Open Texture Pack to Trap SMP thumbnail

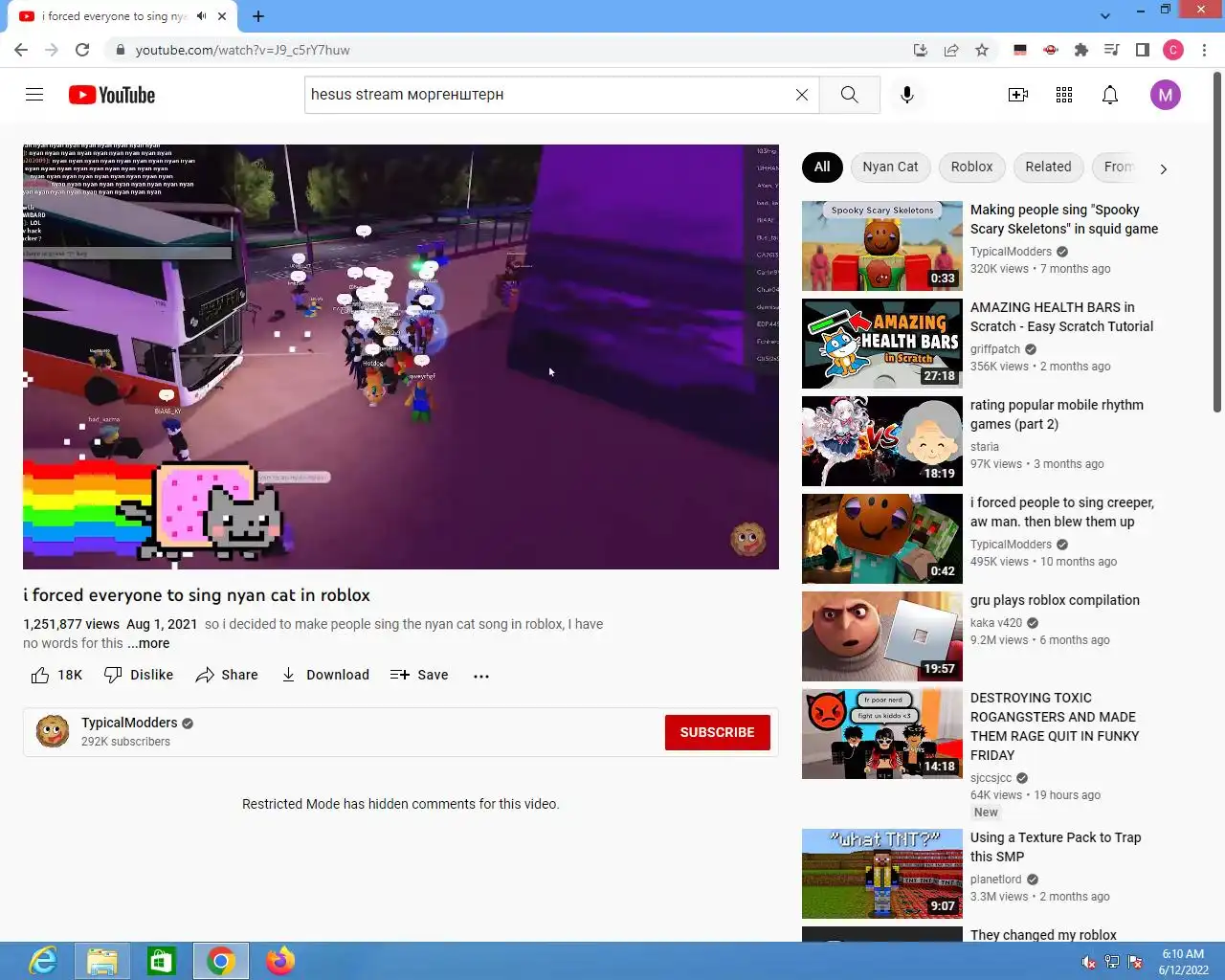click(882, 874)
